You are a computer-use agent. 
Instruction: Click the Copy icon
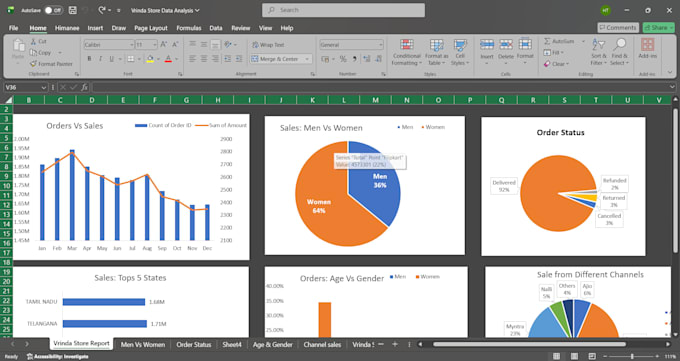coord(33,53)
